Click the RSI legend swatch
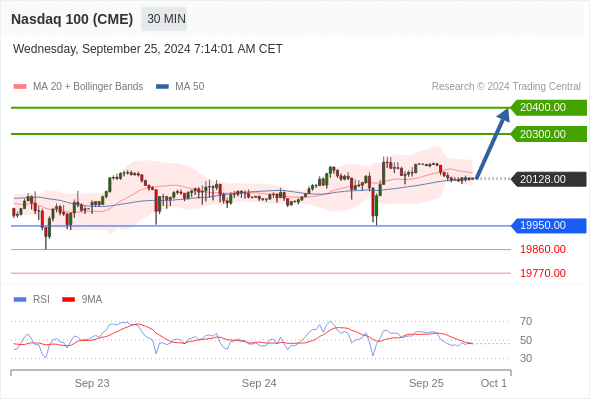The width and height of the screenshot is (590, 400). point(20,300)
